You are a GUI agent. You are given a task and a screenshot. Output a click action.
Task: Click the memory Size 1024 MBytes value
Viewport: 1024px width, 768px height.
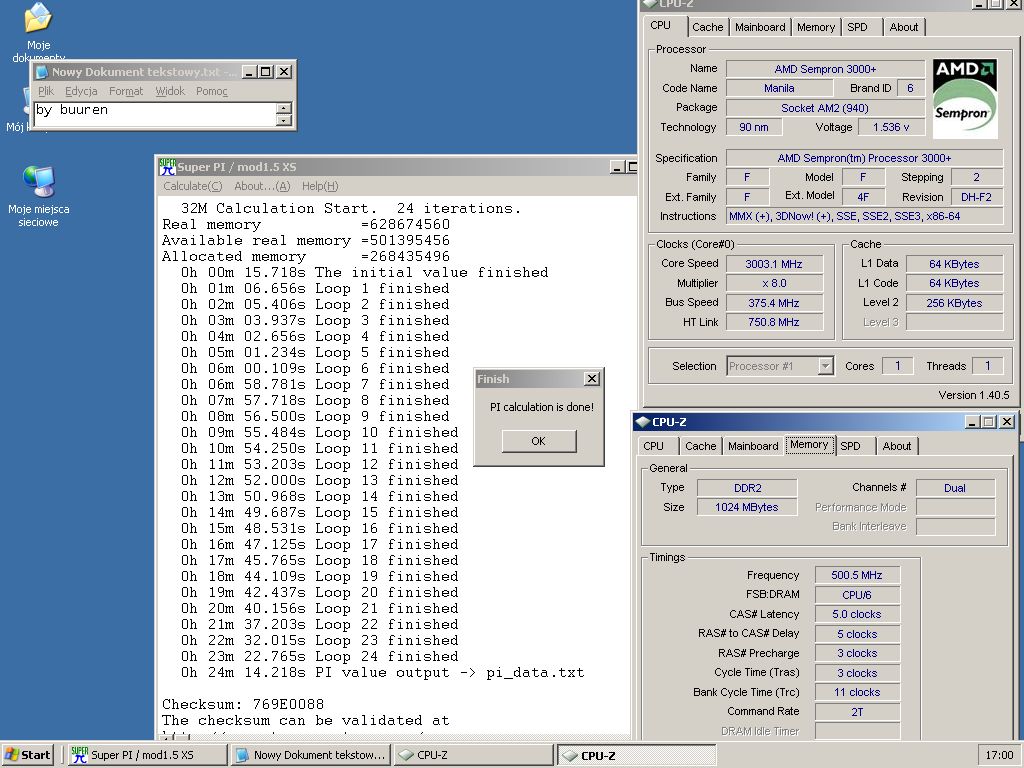point(746,507)
